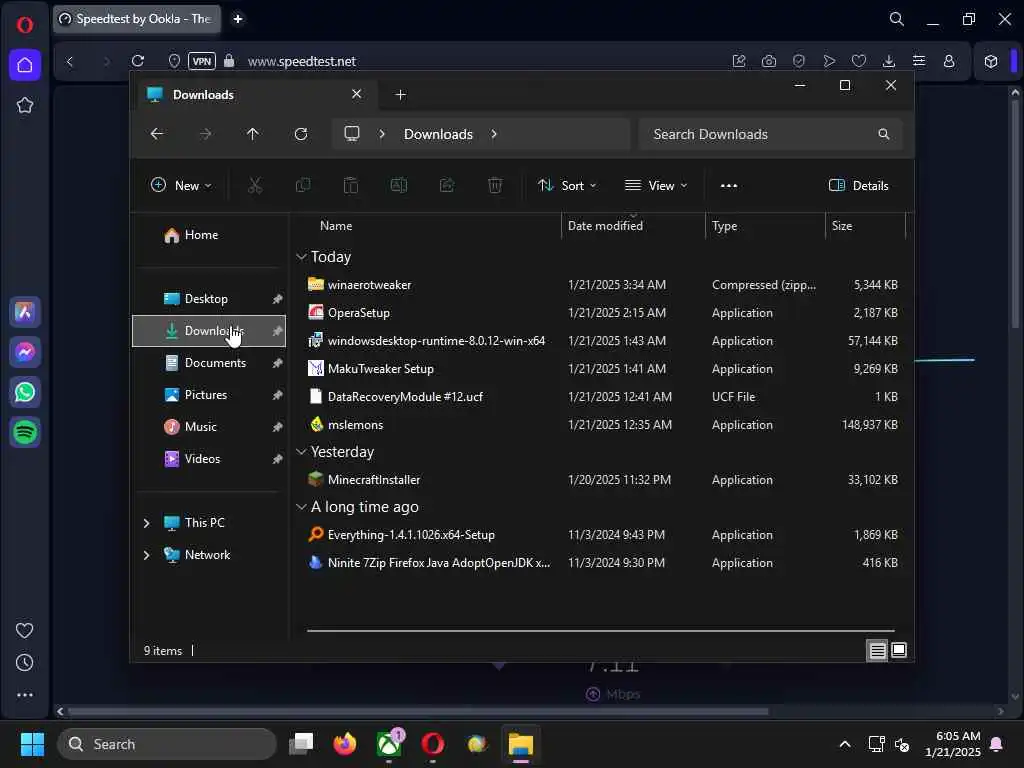Select the Speedtest by Ookla tab in Opera
This screenshot has width=1024, height=768.
pos(136,19)
